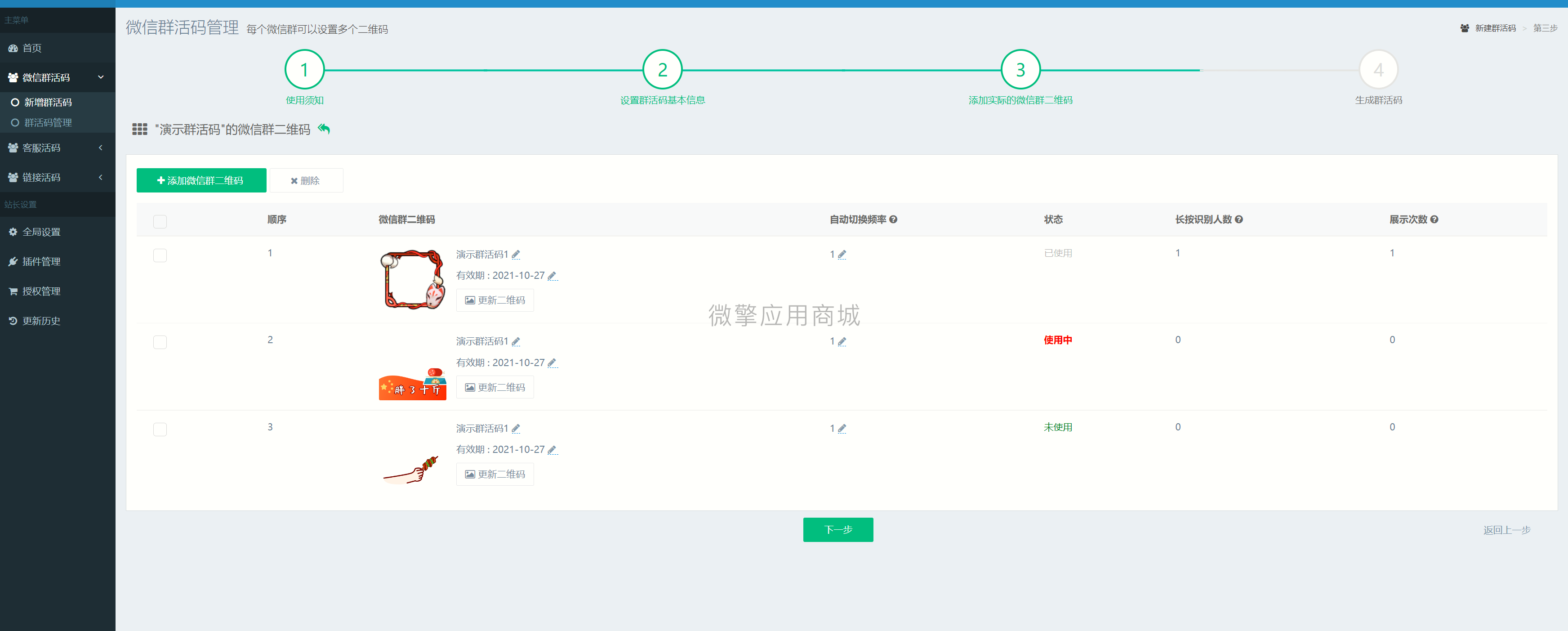Click step 4 circle 生成群活码

coord(1379,69)
